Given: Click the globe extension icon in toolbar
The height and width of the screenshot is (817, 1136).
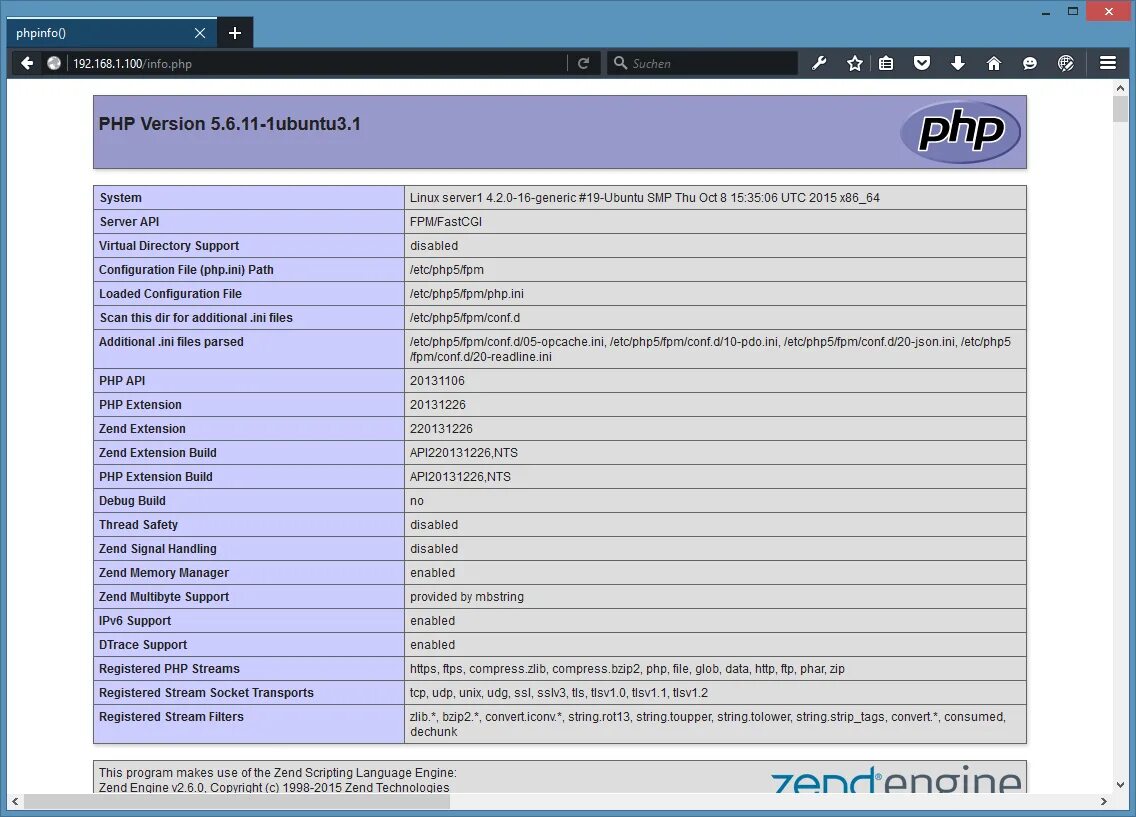Looking at the screenshot, I should click(x=1066, y=63).
